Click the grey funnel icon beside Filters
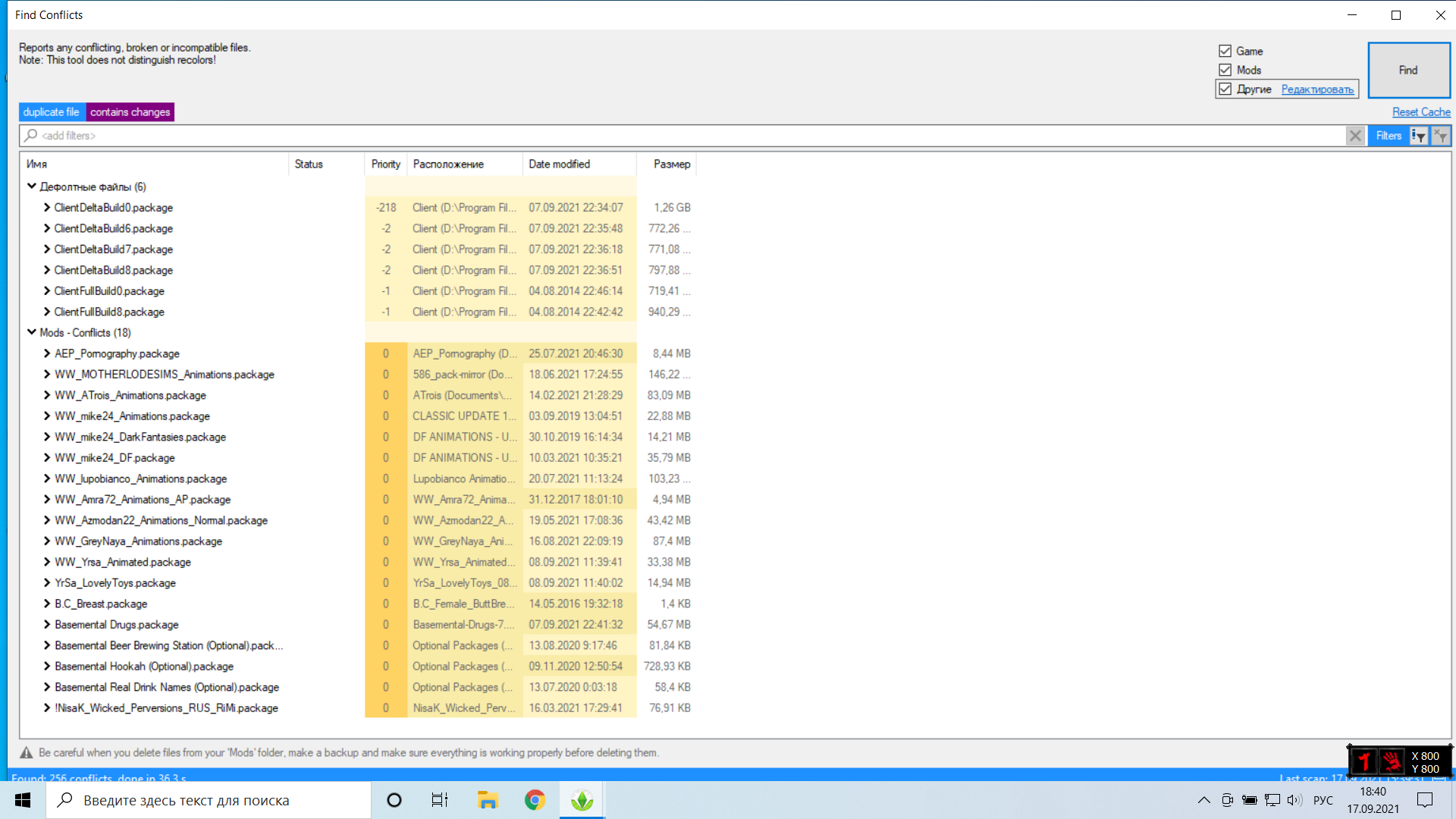Viewport: 1456px width, 819px height. click(1441, 136)
